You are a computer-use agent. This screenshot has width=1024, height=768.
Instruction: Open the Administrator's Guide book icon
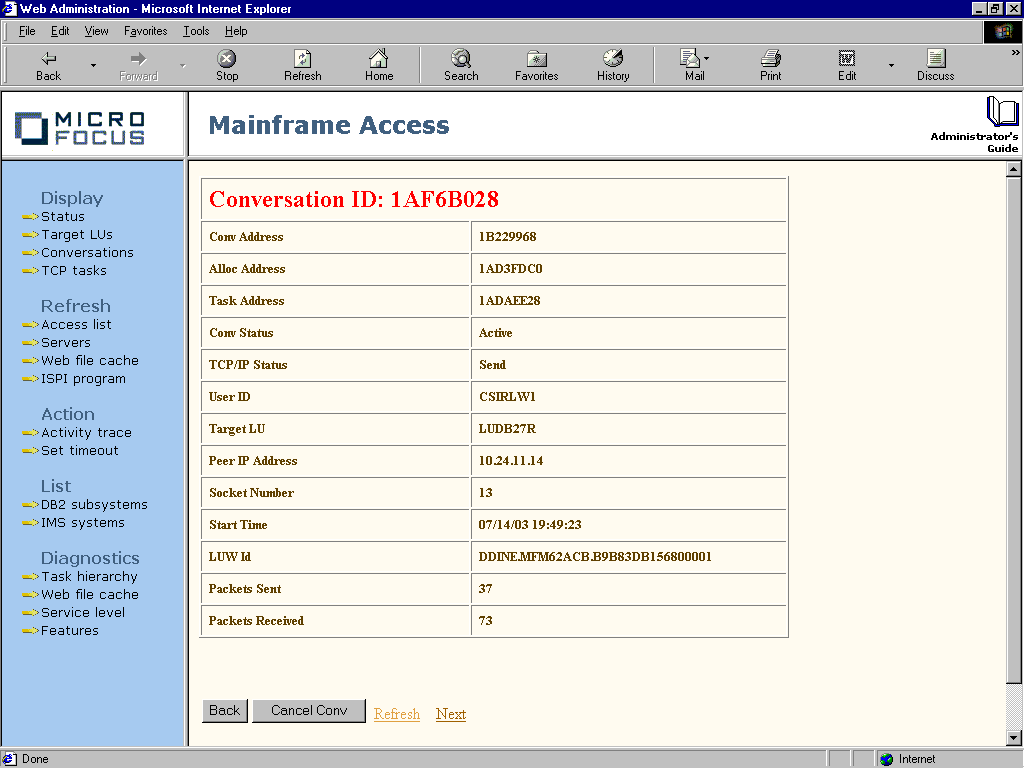pos(1001,111)
